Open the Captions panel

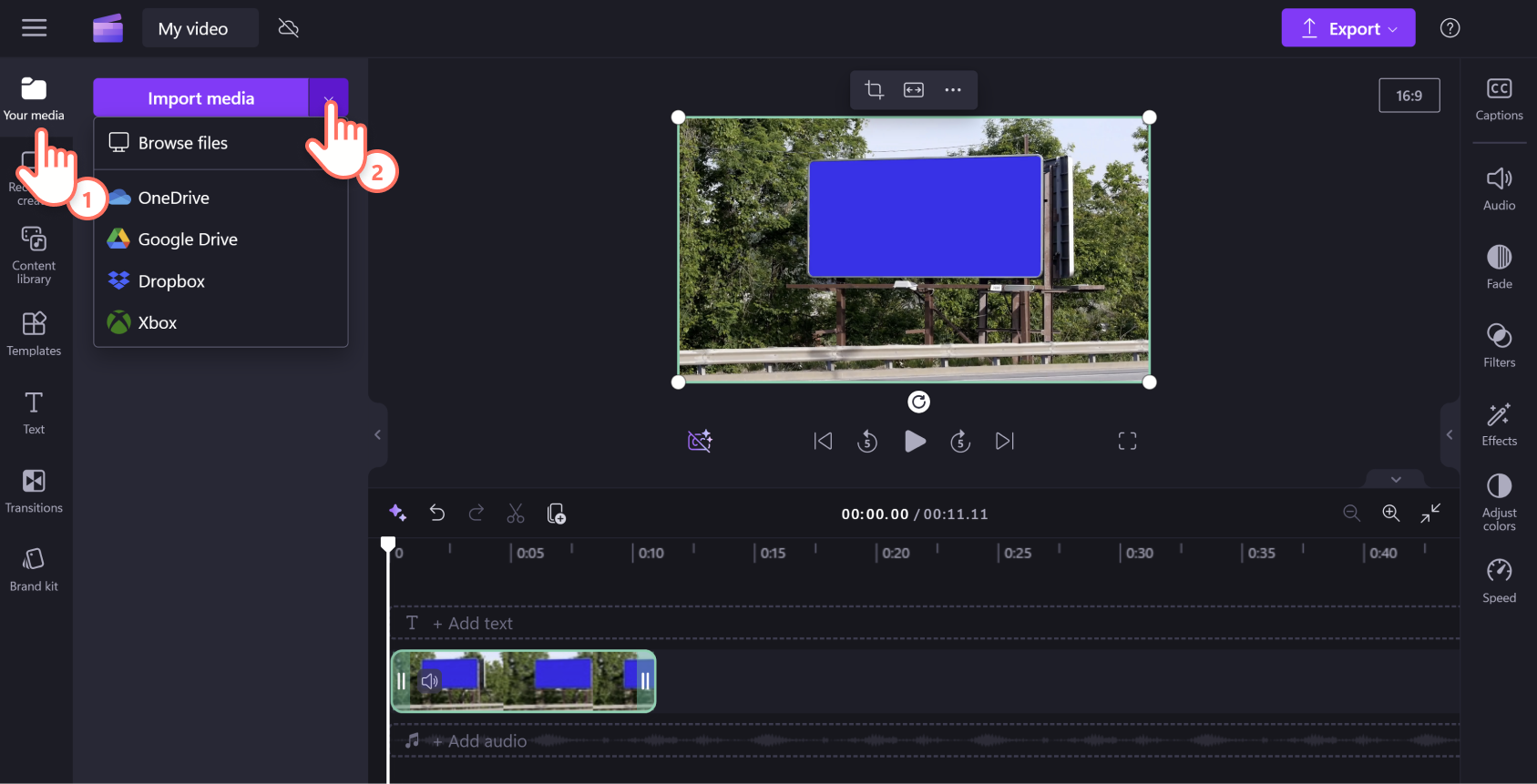coord(1499,99)
